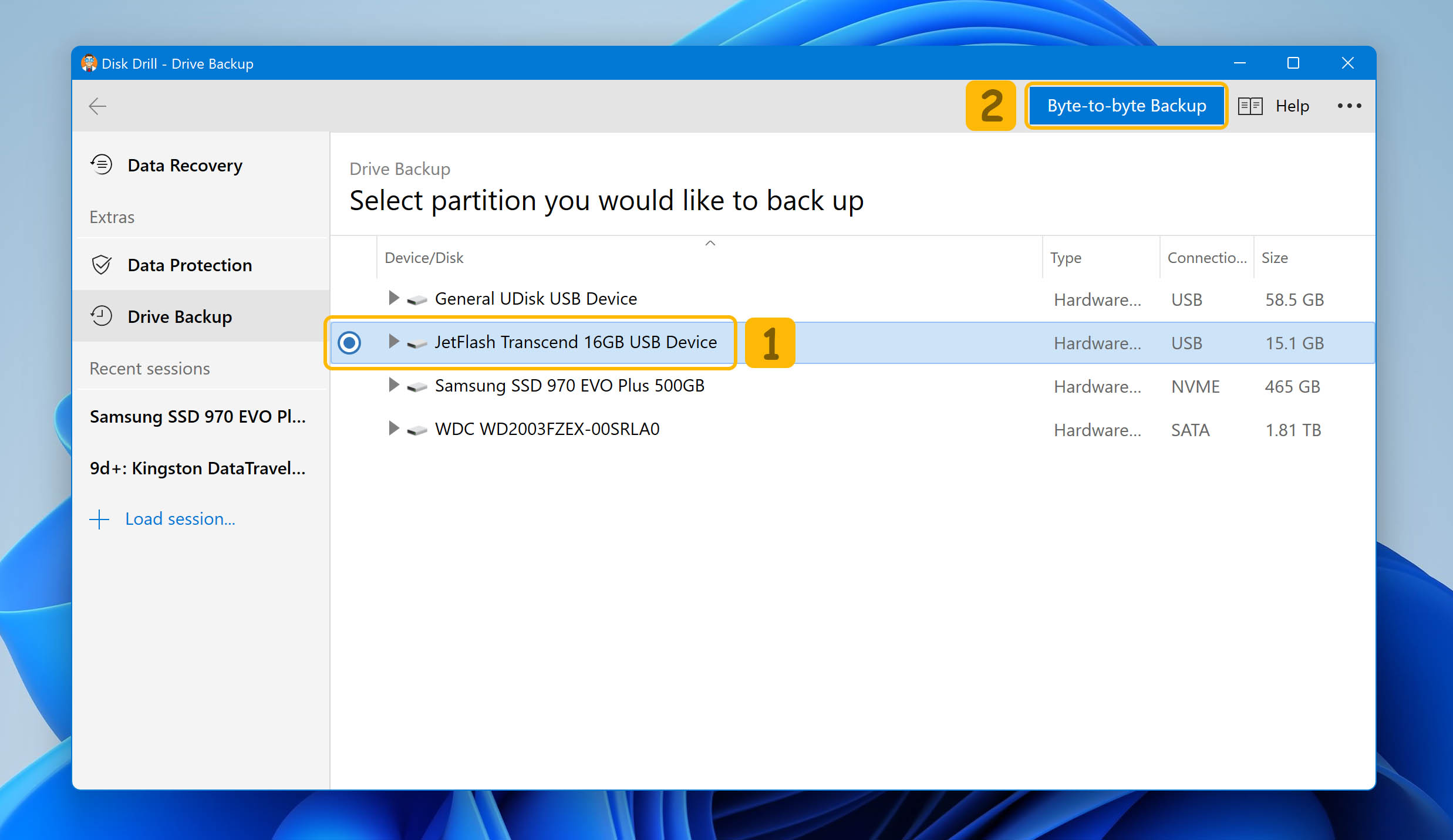Open the Drive Backup section
Image resolution: width=1453 pixels, height=840 pixels.
point(201,316)
